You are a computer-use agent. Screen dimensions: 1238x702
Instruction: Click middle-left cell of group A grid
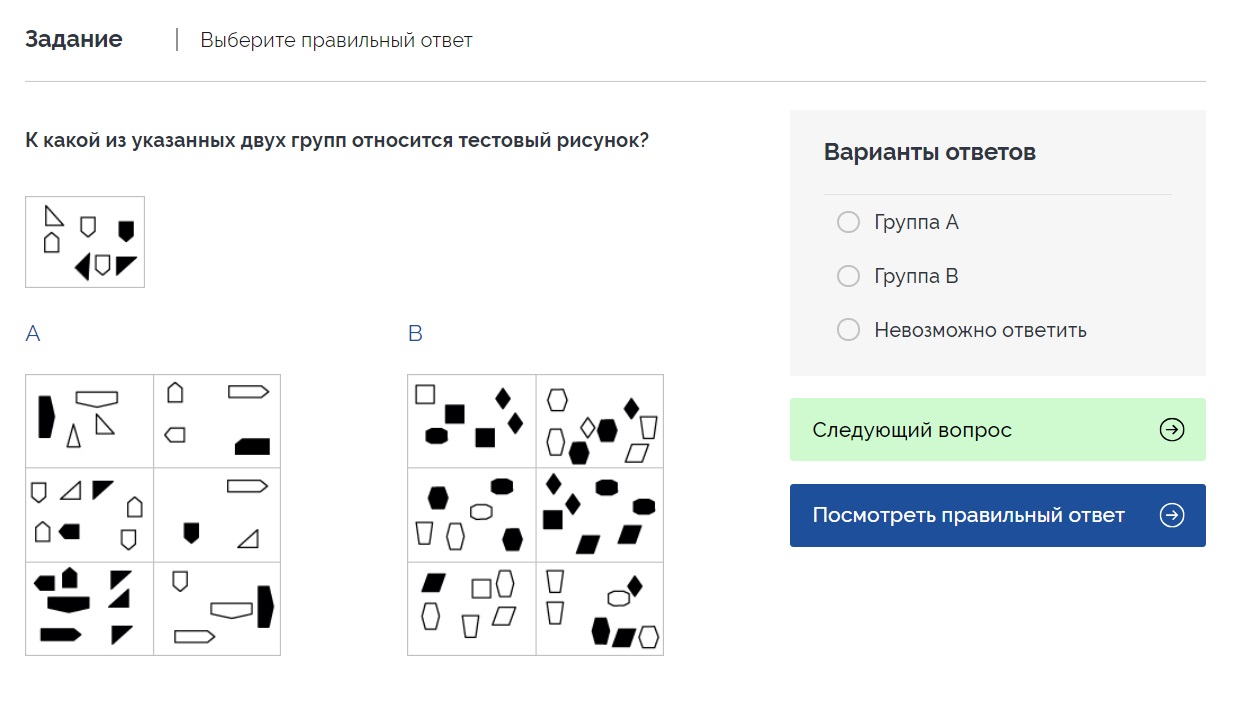point(90,514)
